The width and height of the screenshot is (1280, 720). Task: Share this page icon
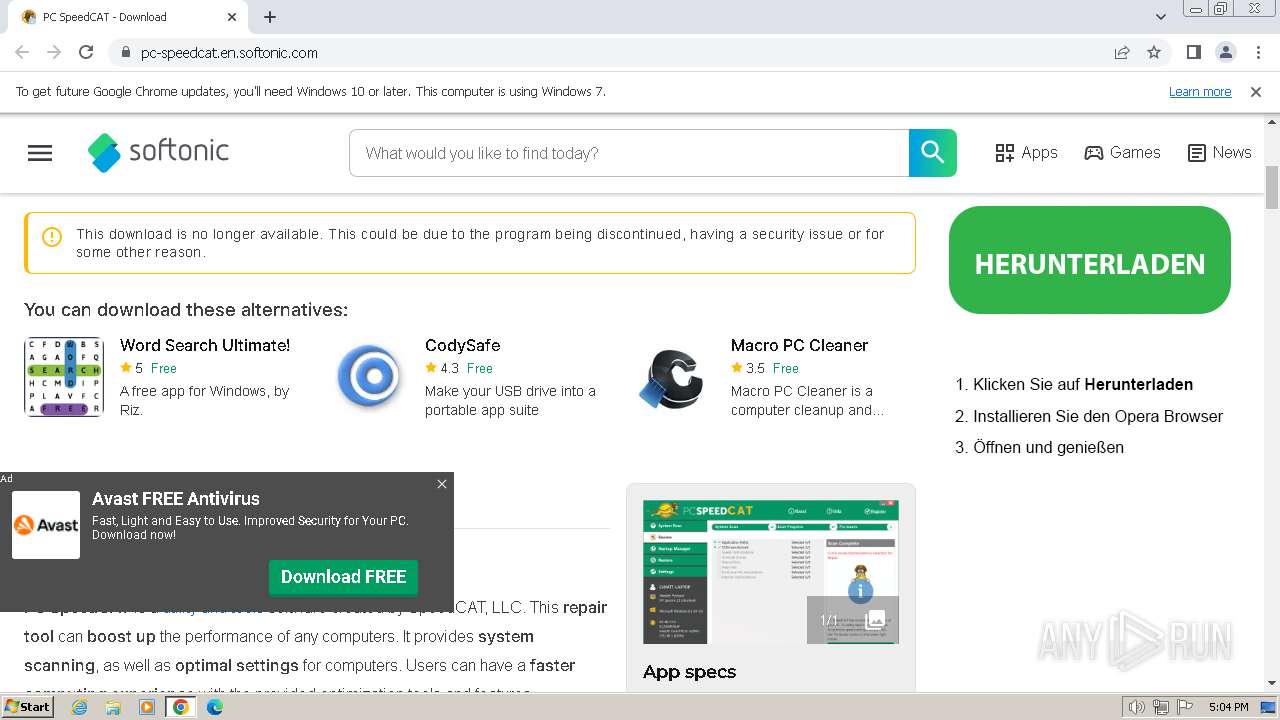click(1122, 52)
